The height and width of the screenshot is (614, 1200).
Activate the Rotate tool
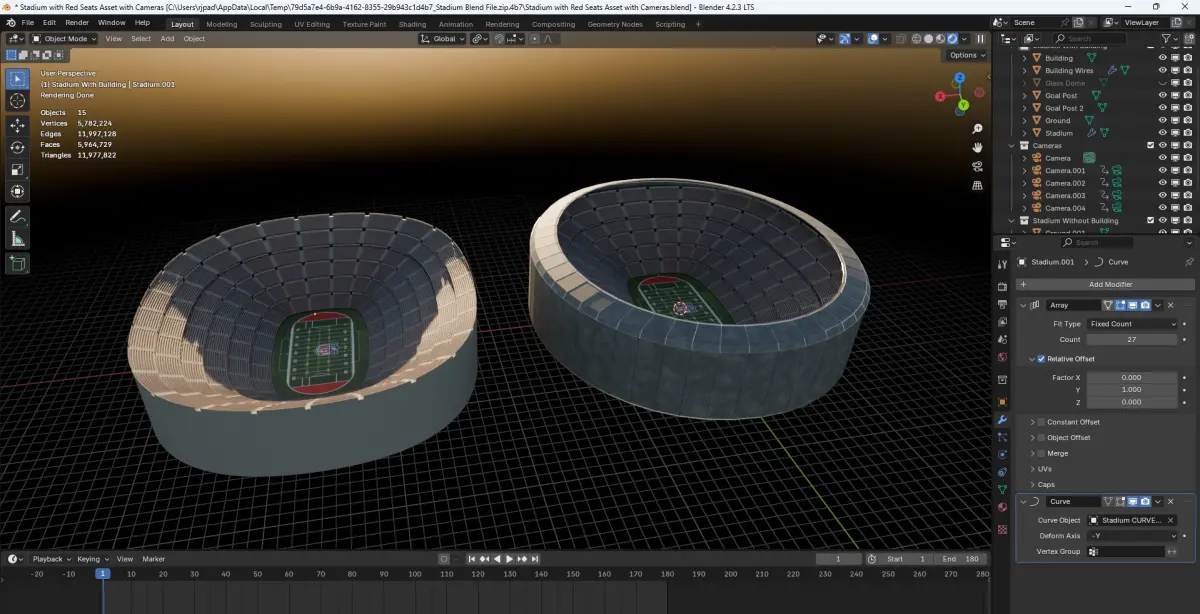[17, 147]
